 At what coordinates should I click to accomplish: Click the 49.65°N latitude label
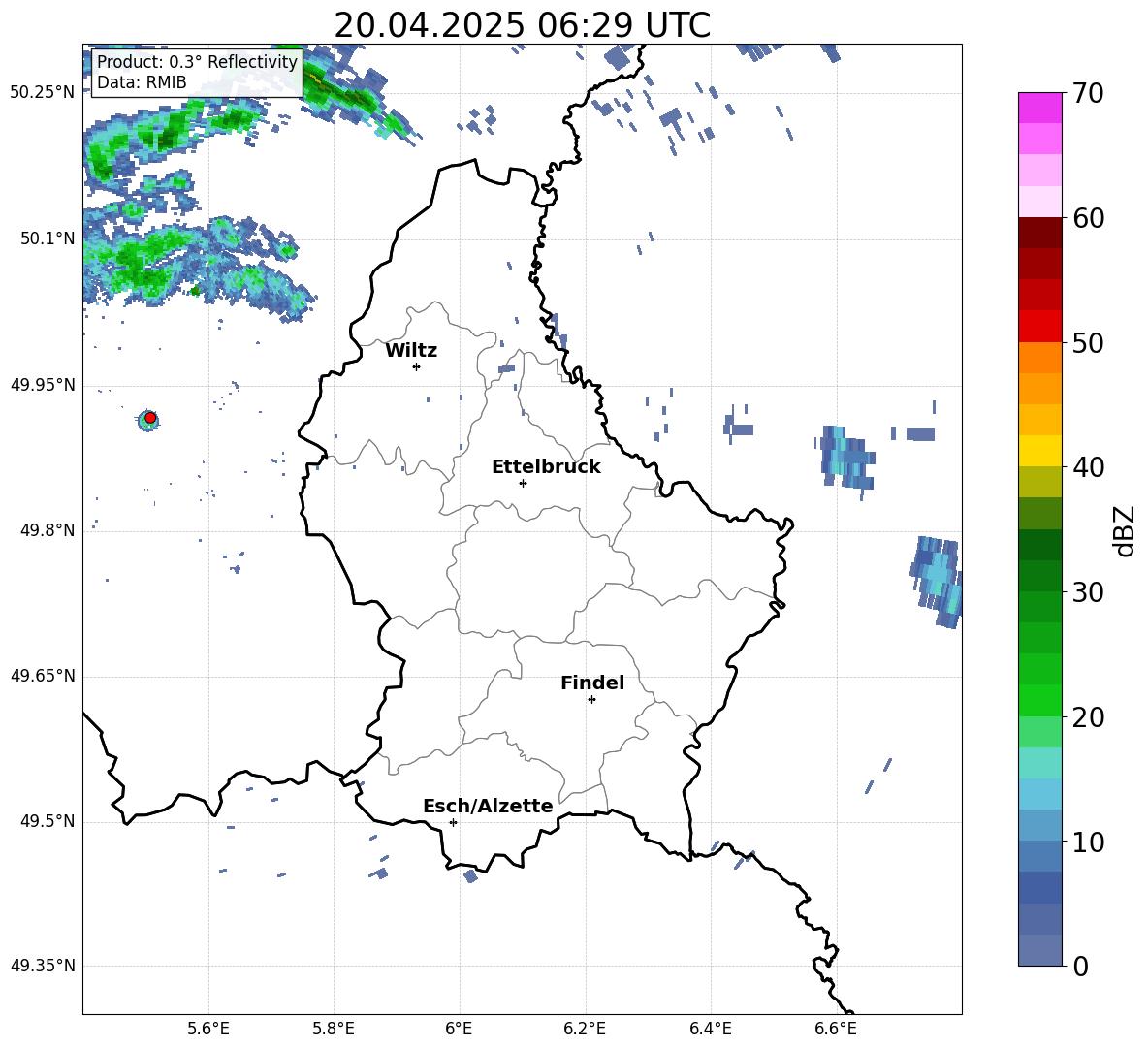point(43,676)
